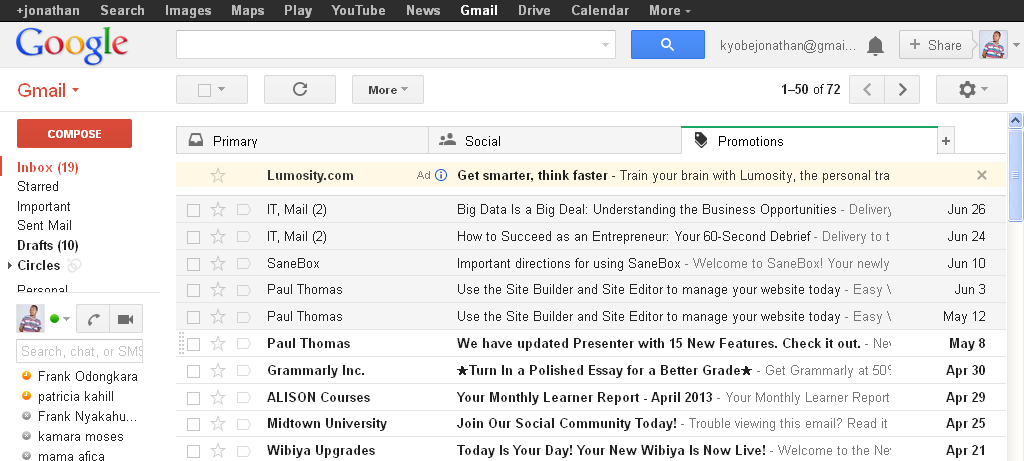
Task: Open Calendar from the top bar
Action: pos(600,10)
